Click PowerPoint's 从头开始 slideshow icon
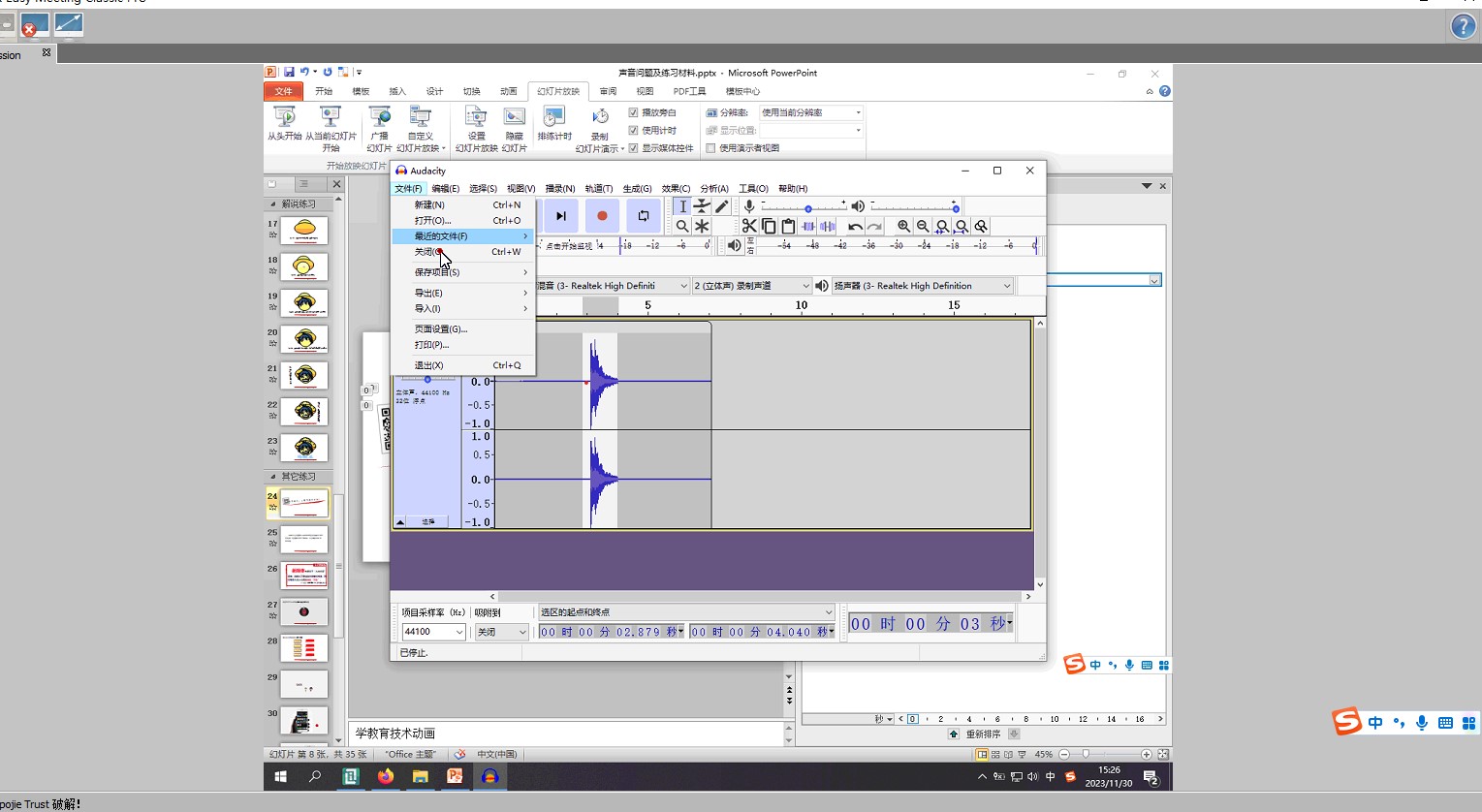The image size is (1482, 812). pyautogui.click(x=285, y=123)
